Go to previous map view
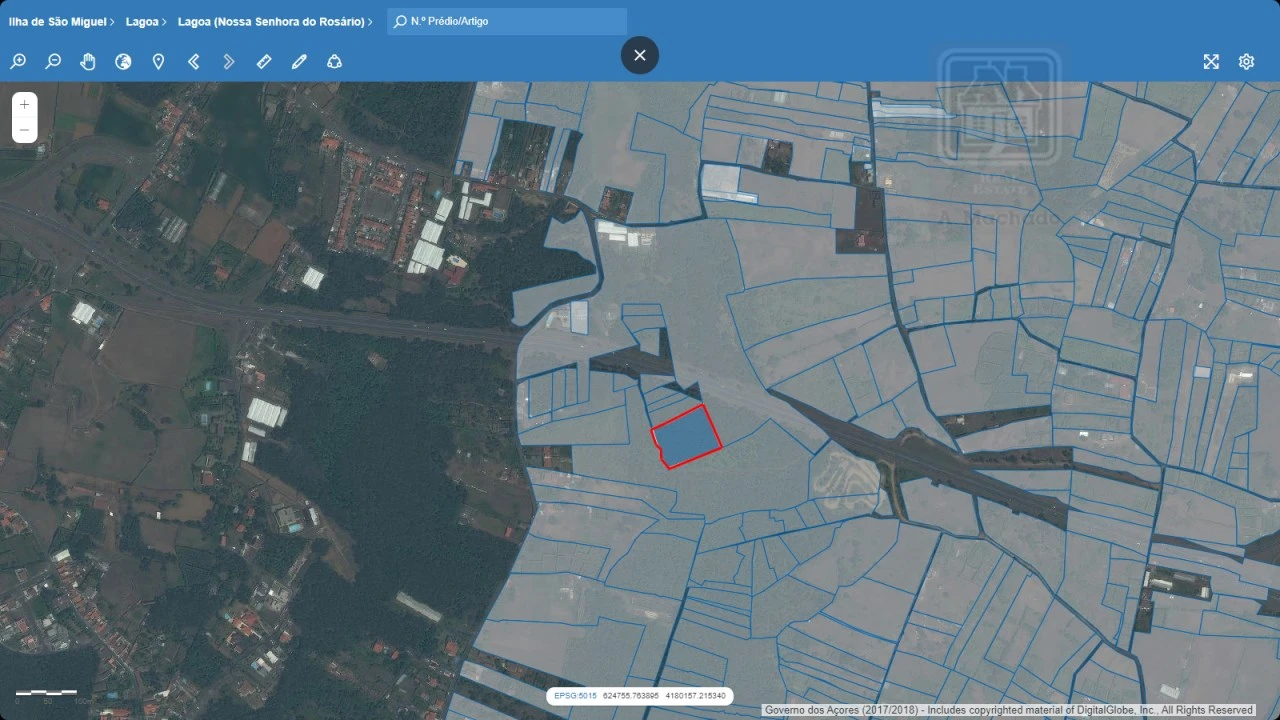The image size is (1280, 720). coord(194,62)
